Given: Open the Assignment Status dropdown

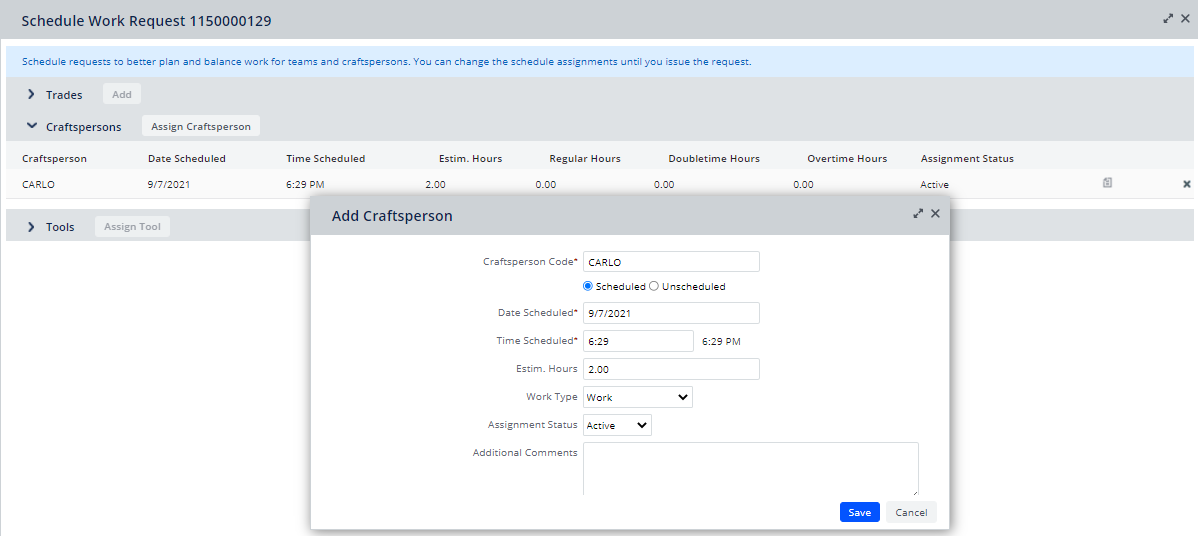Looking at the screenshot, I should coord(617,425).
